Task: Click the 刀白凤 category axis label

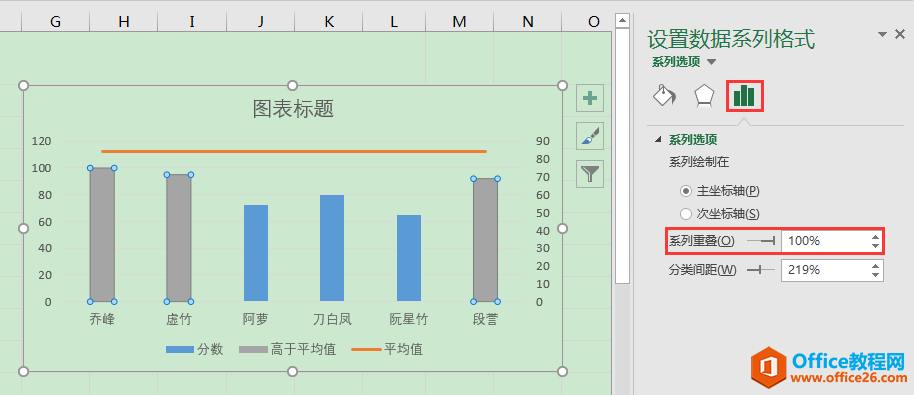Action: coord(332,319)
